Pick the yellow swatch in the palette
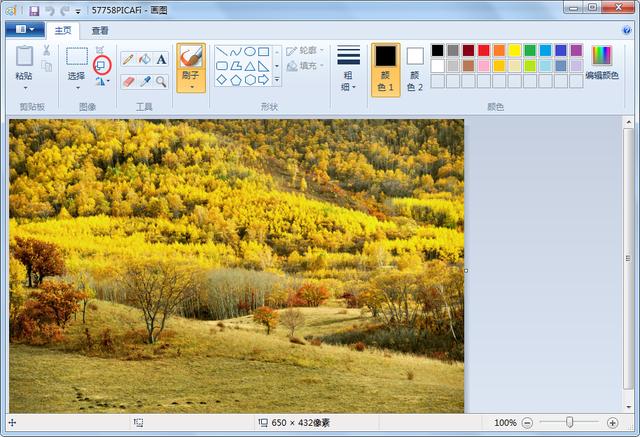Screen dimensions: 640x437 coord(514,50)
